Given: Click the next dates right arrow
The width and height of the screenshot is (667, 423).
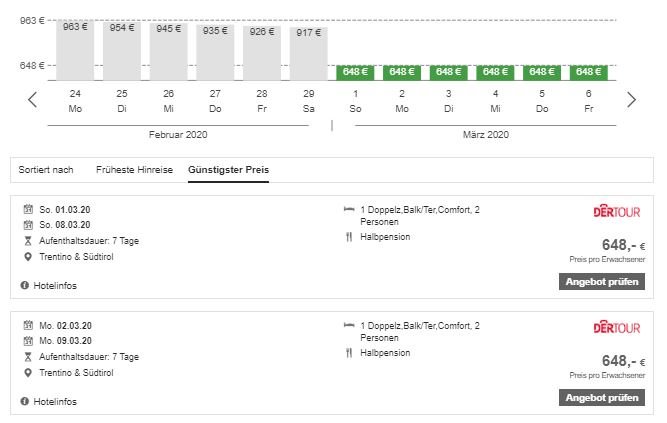Looking at the screenshot, I should click(x=631, y=99).
